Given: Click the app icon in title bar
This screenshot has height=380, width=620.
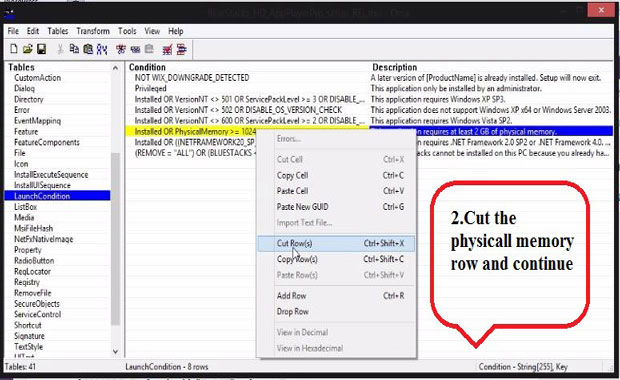Looking at the screenshot, I should [x=9, y=14].
